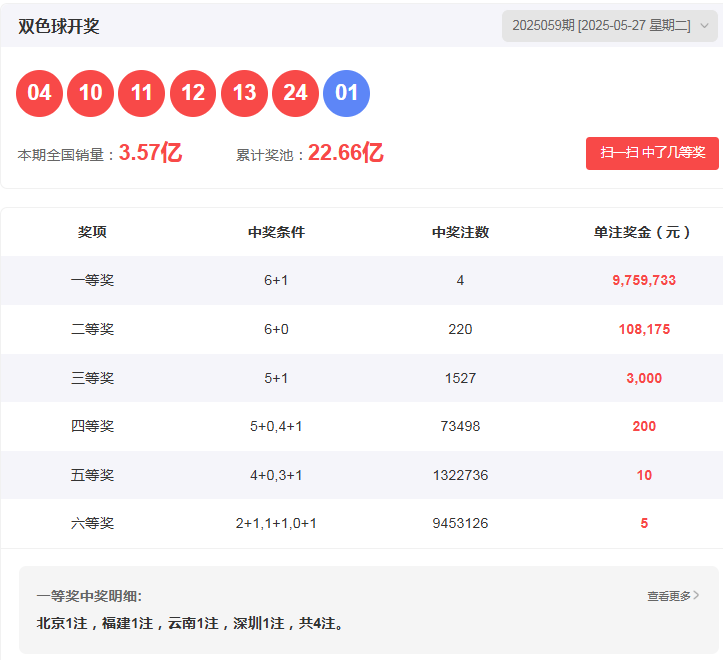Click the 22.66亿 prize pool amount
Screen dimensions: 723x660
pyautogui.click(x=346, y=153)
